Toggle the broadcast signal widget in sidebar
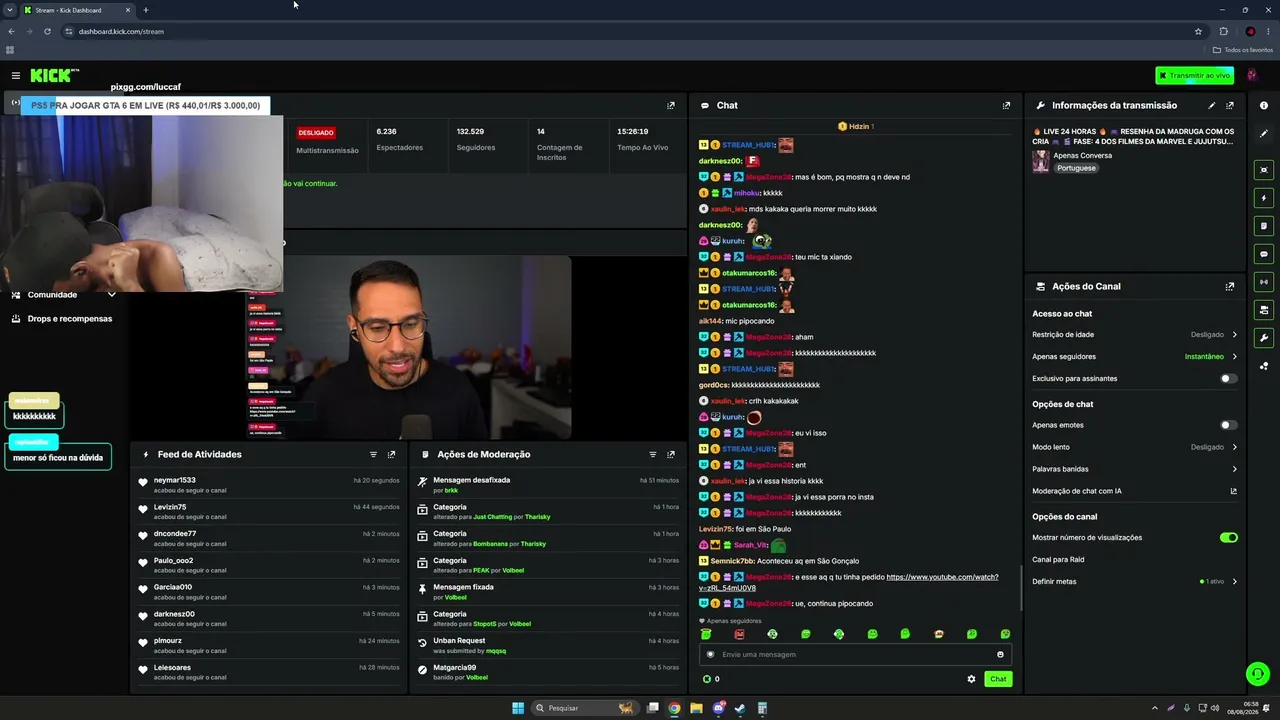The height and width of the screenshot is (720, 1280). tap(1264, 282)
